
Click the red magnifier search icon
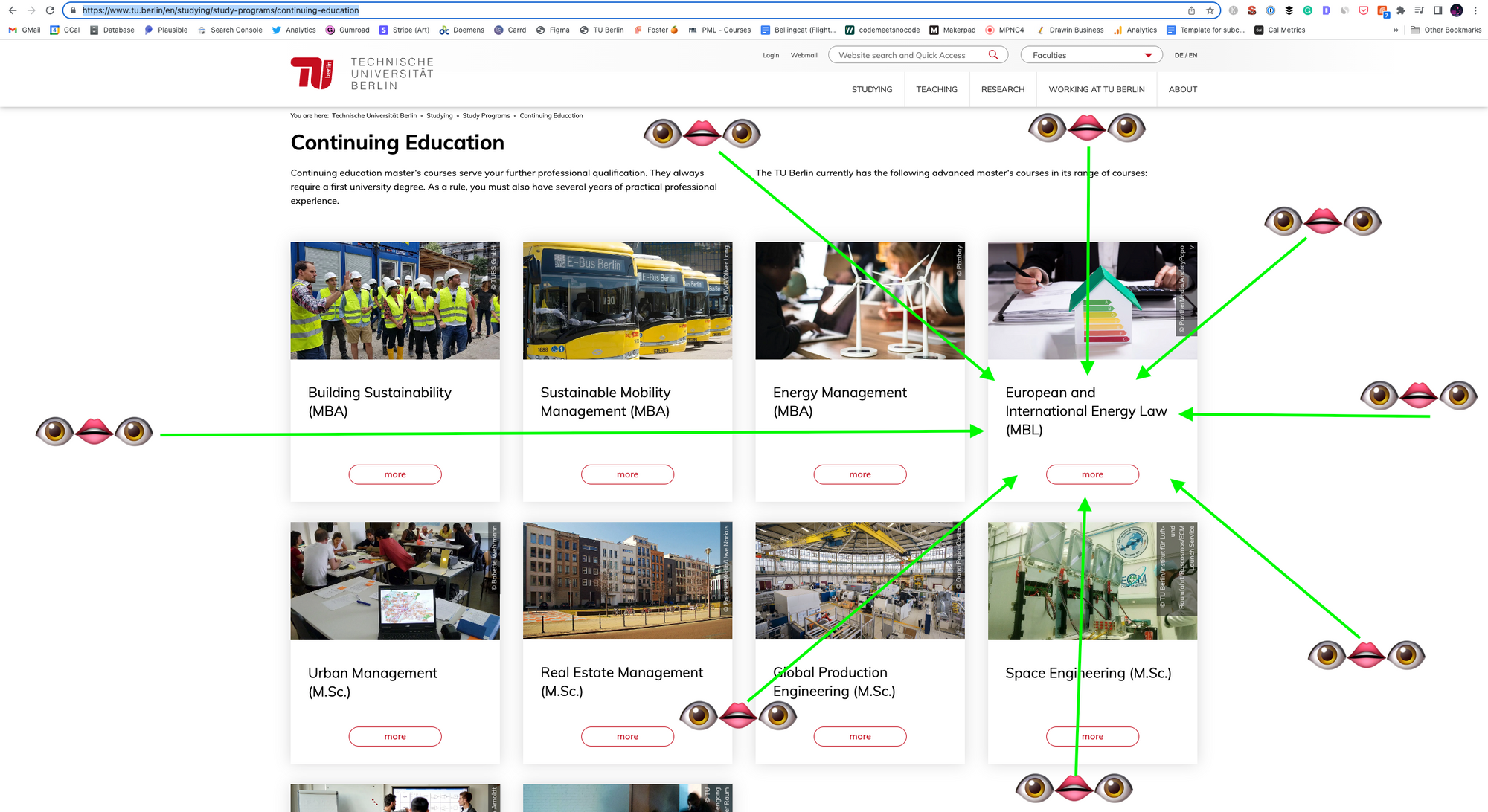click(992, 54)
